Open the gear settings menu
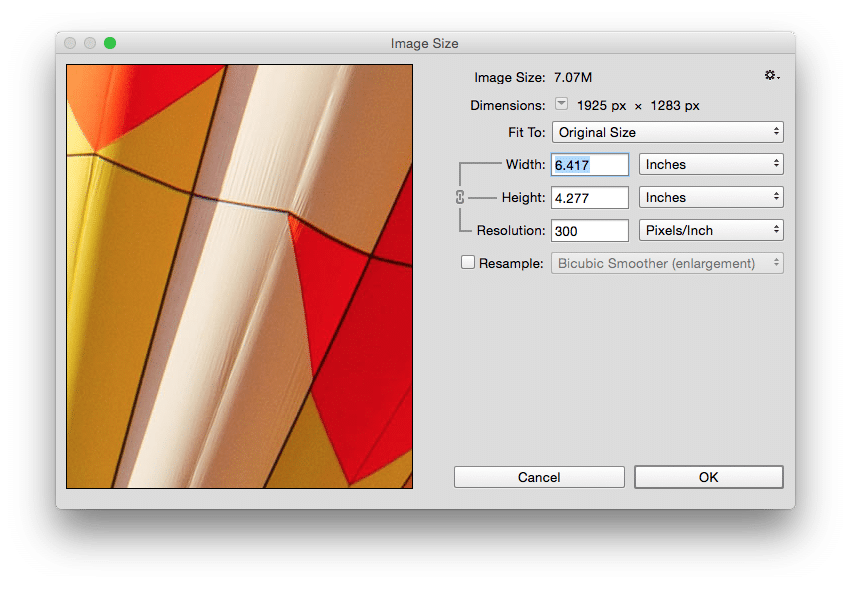Image resolution: width=851 pixels, height=589 pixels. [772, 75]
